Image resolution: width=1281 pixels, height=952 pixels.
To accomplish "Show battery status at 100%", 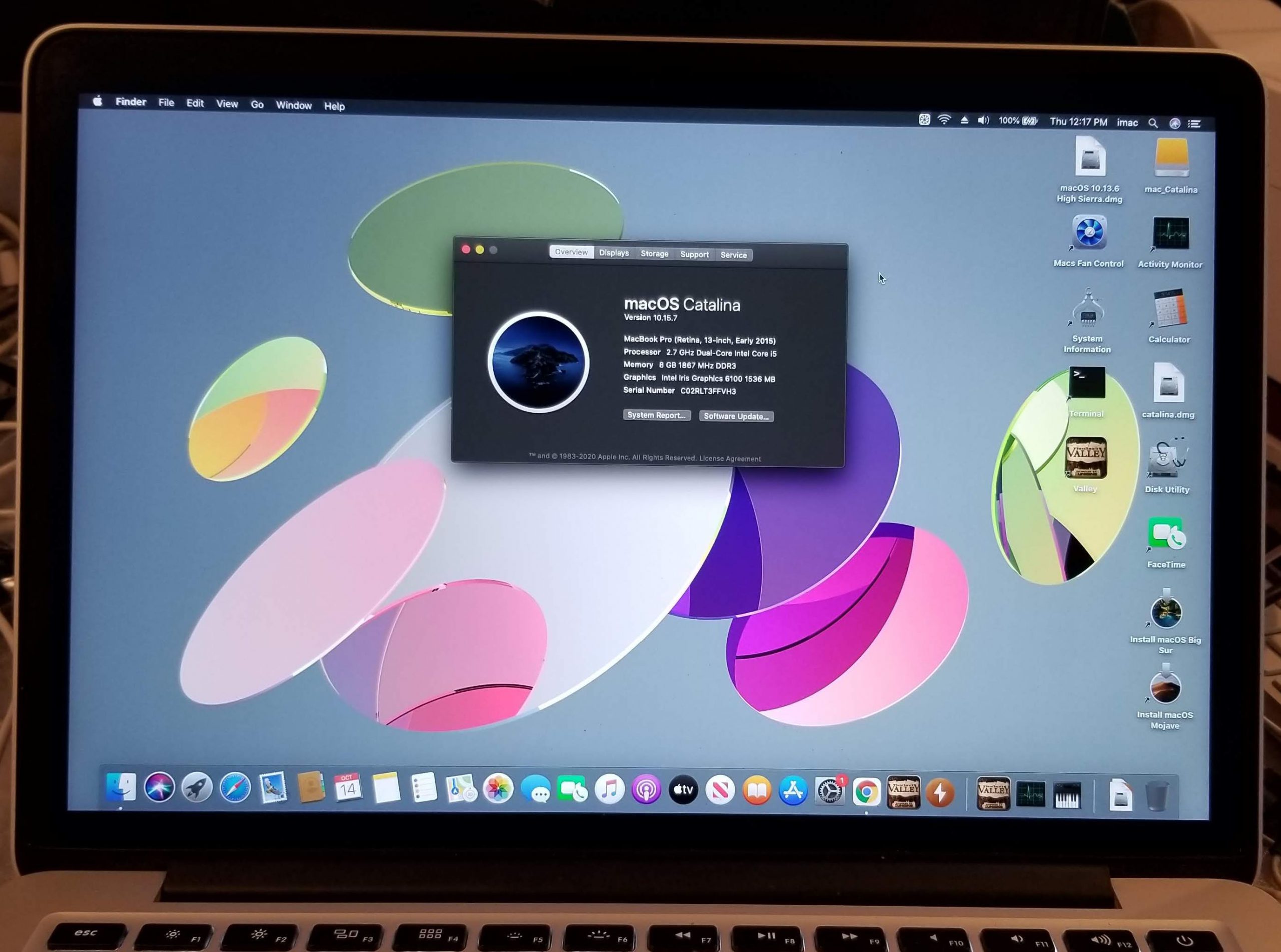I will 1018,121.
